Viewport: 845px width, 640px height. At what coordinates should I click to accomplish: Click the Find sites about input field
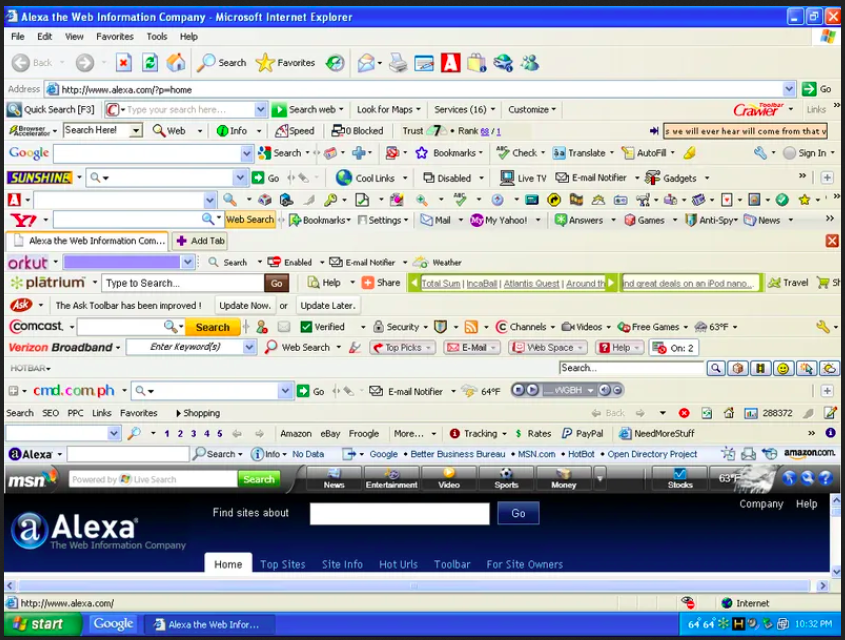pos(399,513)
